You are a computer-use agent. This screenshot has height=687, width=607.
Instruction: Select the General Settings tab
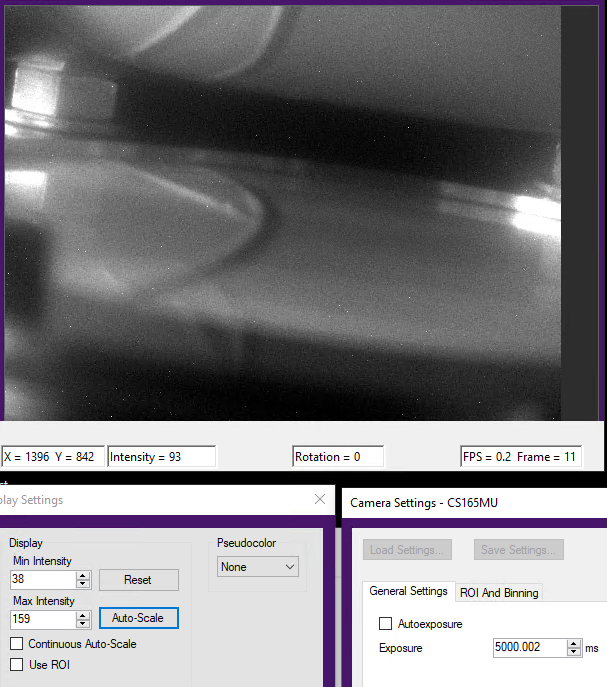[408, 591]
